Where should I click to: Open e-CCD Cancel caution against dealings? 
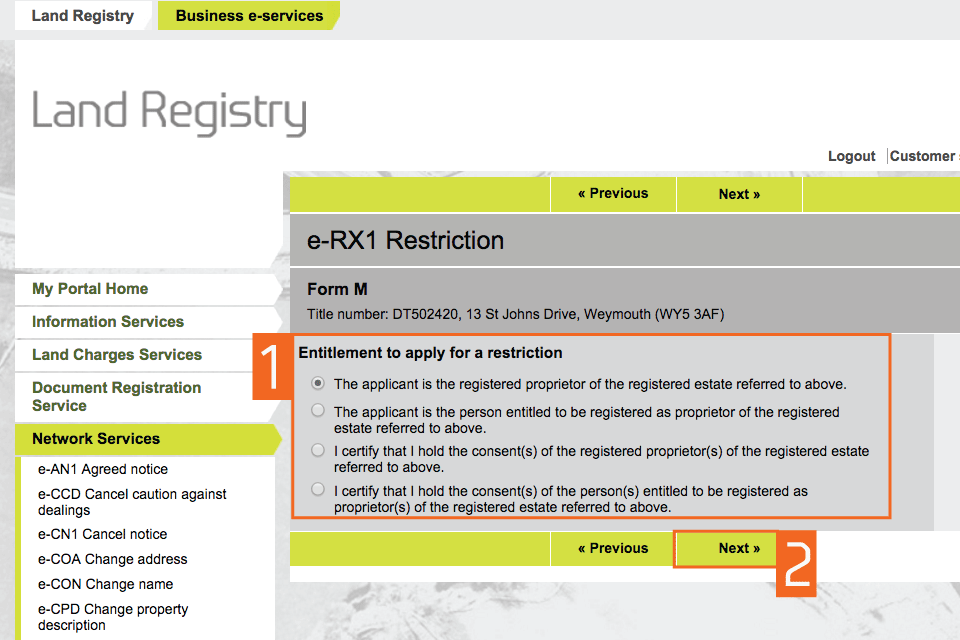132,501
